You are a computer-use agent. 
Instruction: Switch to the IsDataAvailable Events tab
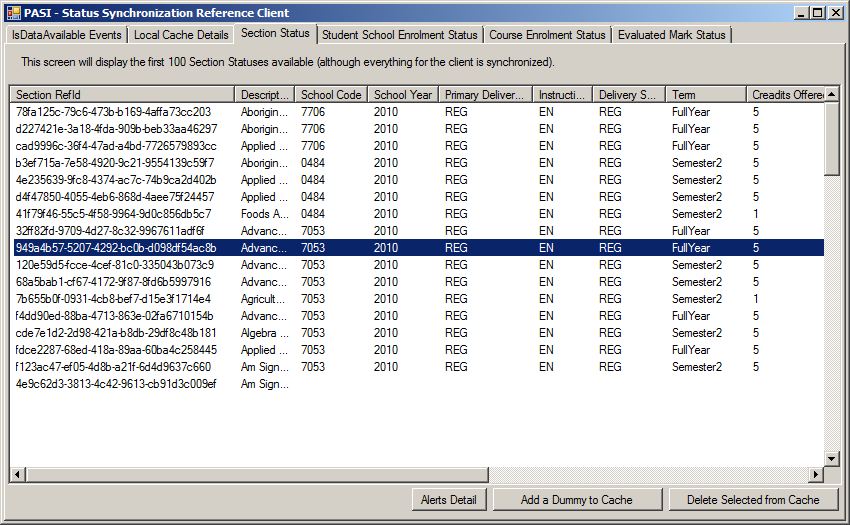click(67, 35)
